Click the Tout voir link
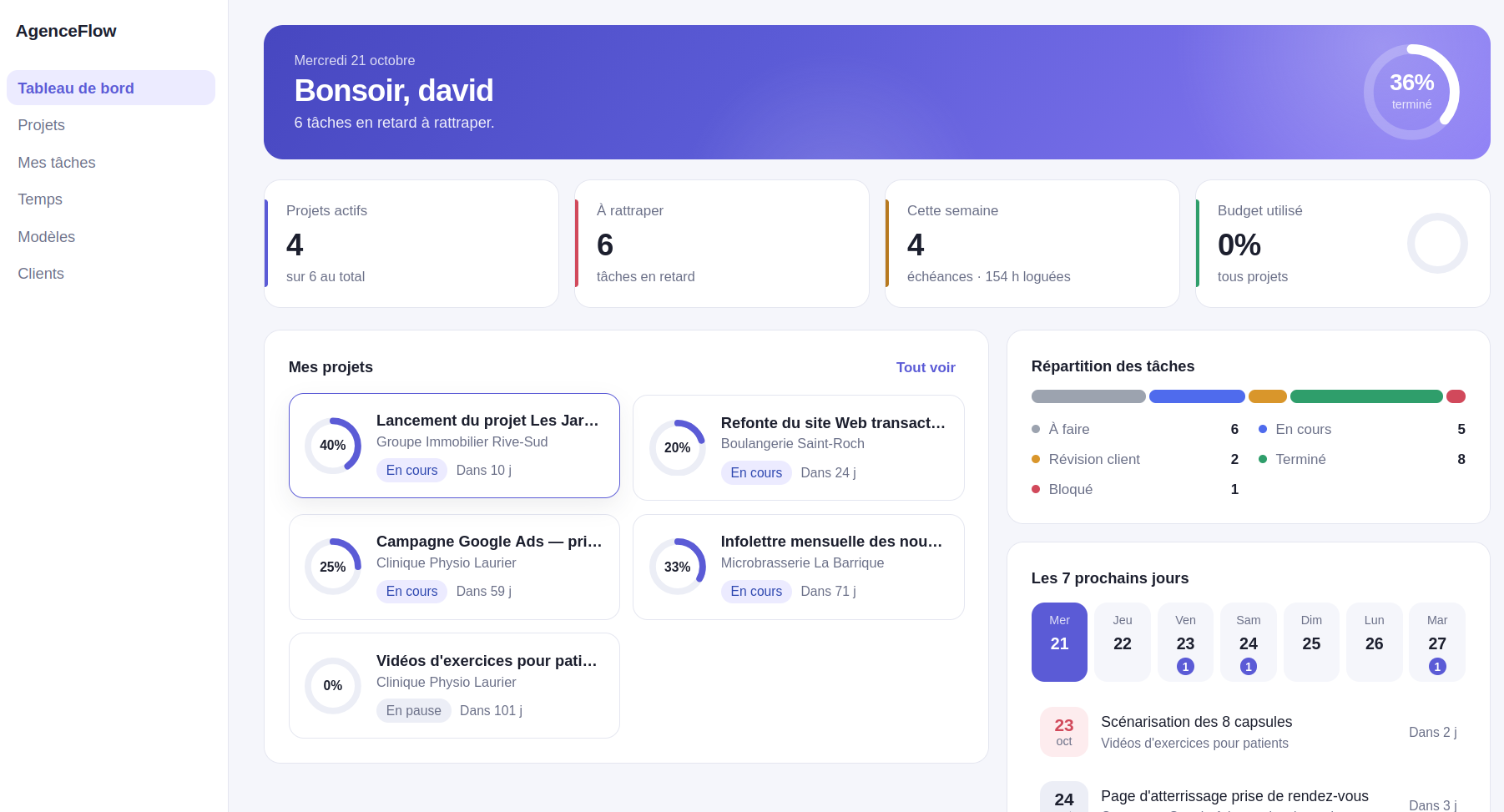The height and width of the screenshot is (812, 1504). click(926, 367)
